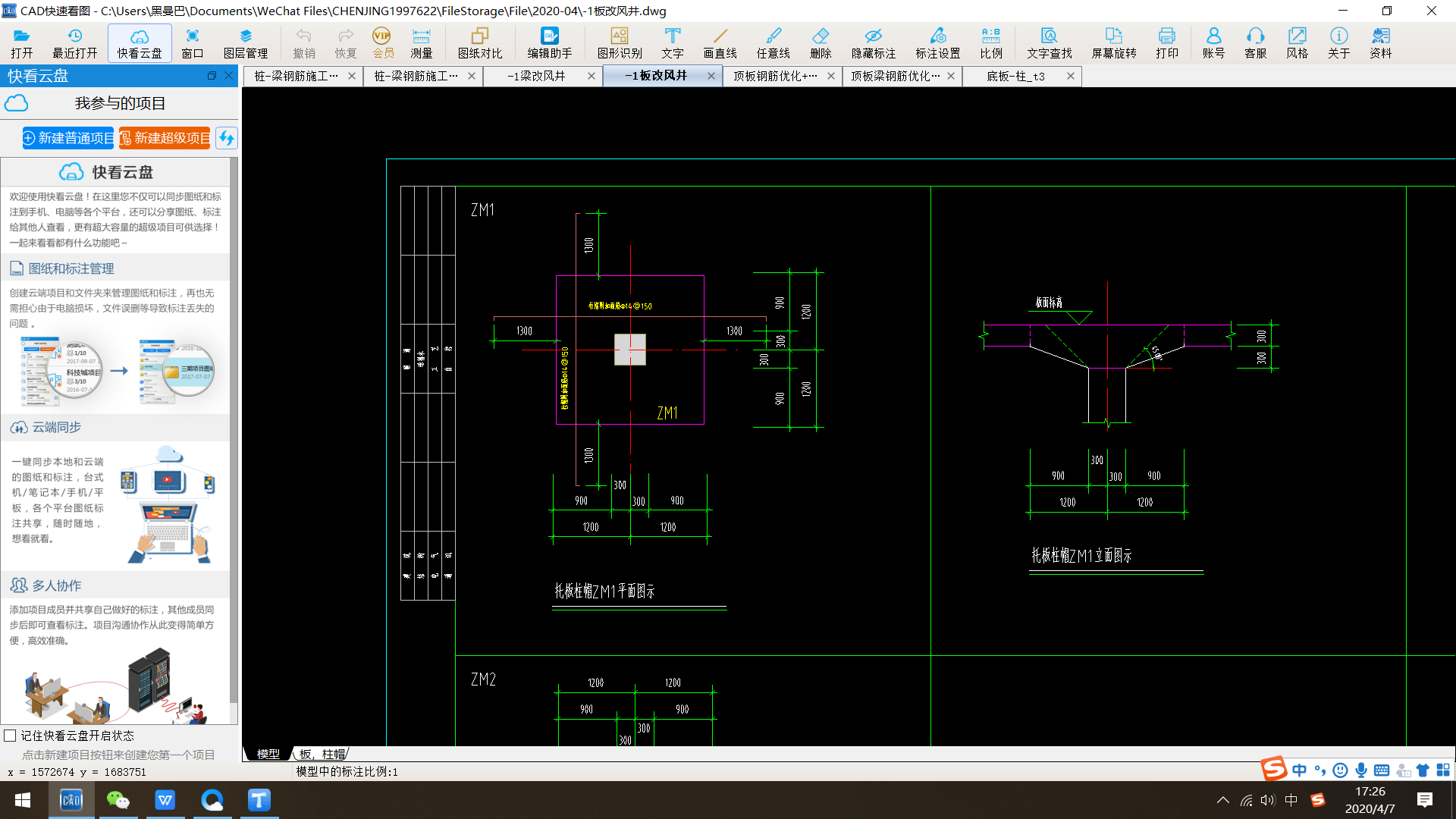The width and height of the screenshot is (1456, 819).
Task: Click the 恢复 redo icon
Action: (346, 43)
